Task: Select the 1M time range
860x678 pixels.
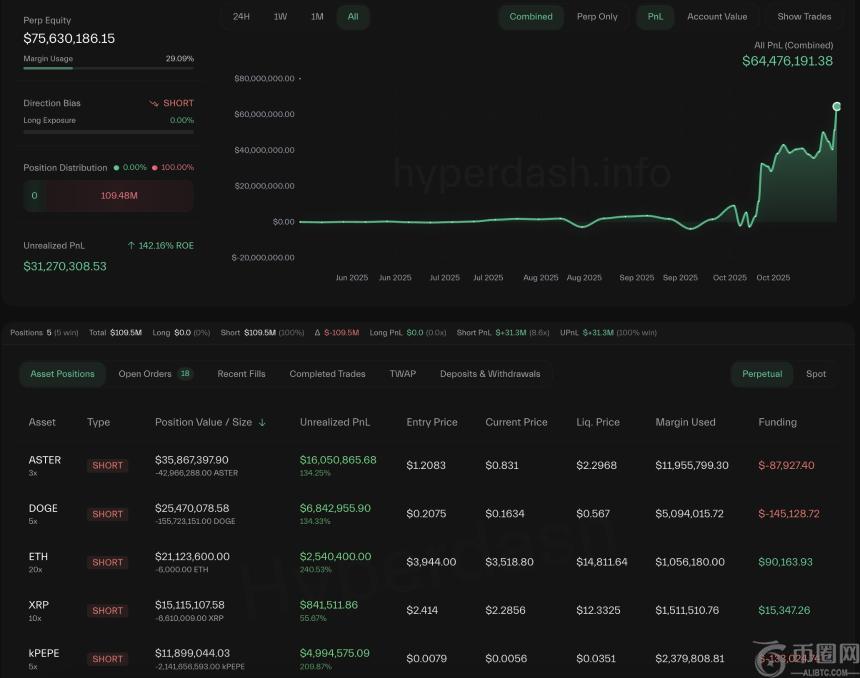Action: click(x=317, y=17)
